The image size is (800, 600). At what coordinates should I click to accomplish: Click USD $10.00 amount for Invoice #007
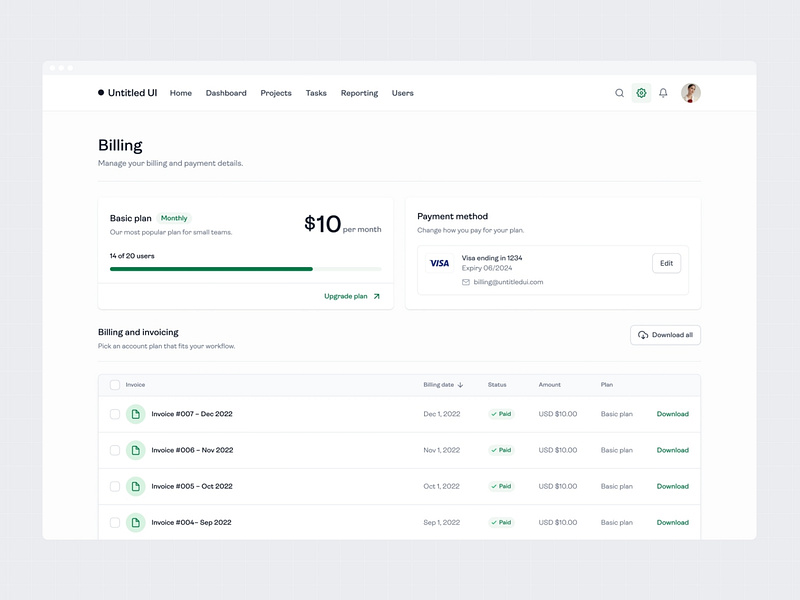[558, 414]
